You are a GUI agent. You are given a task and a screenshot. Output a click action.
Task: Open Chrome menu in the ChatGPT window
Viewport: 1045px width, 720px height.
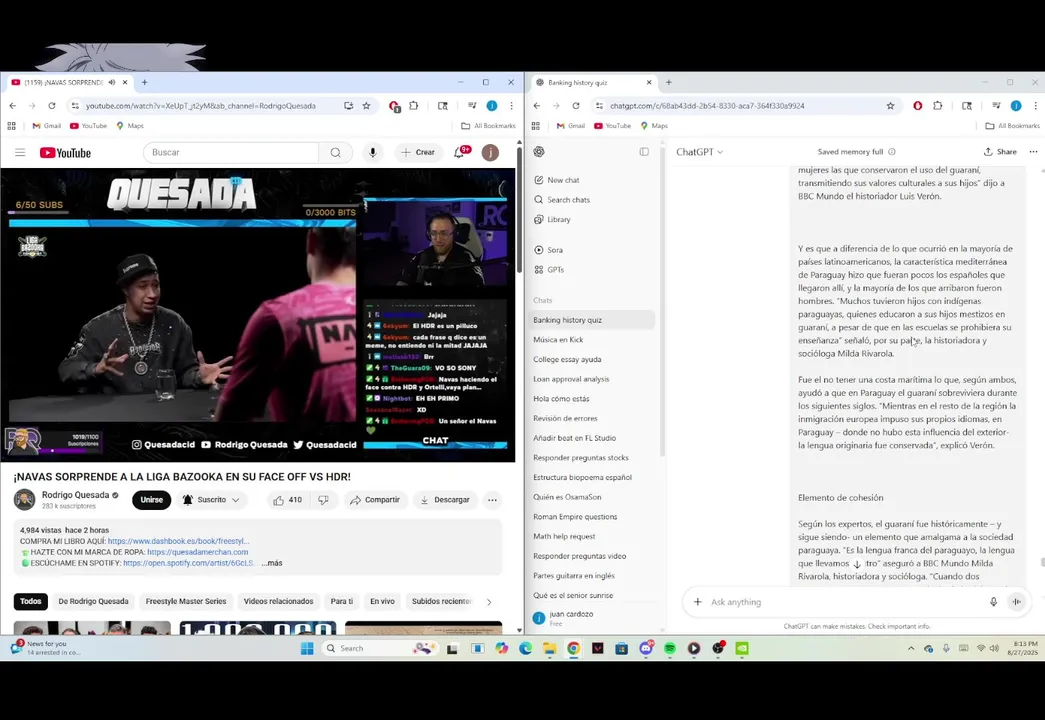point(1035,105)
